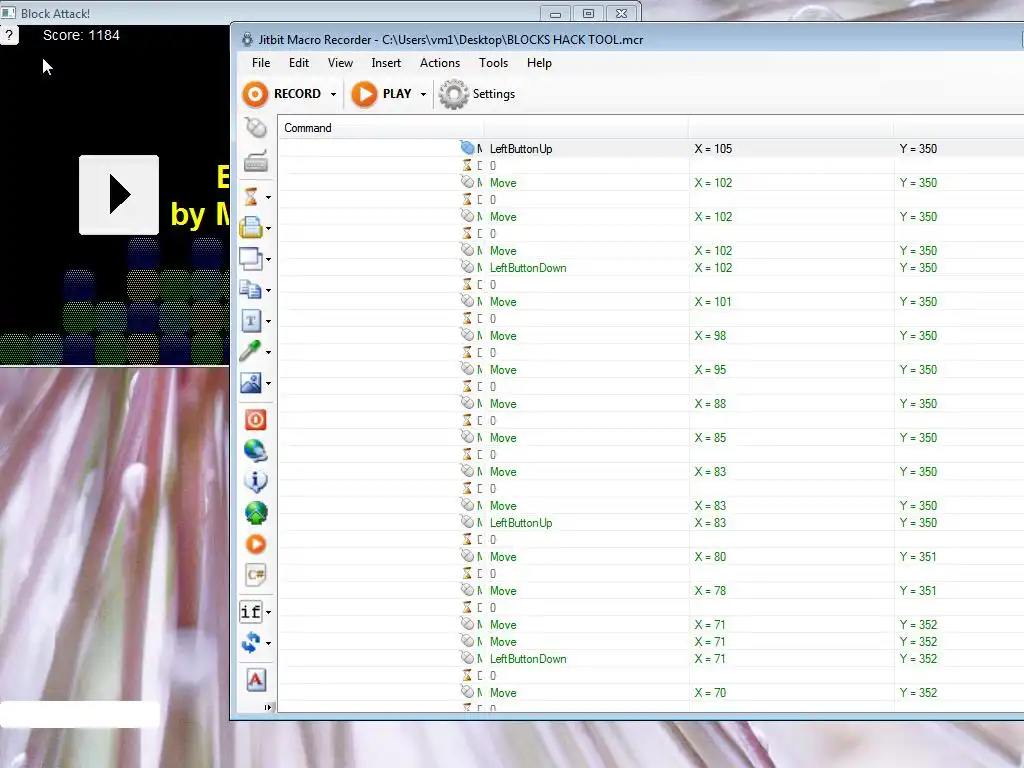This screenshot has height=768, width=1024.
Task: Expand the hourglass delay dropdown arrow
Action: [x=268, y=197]
